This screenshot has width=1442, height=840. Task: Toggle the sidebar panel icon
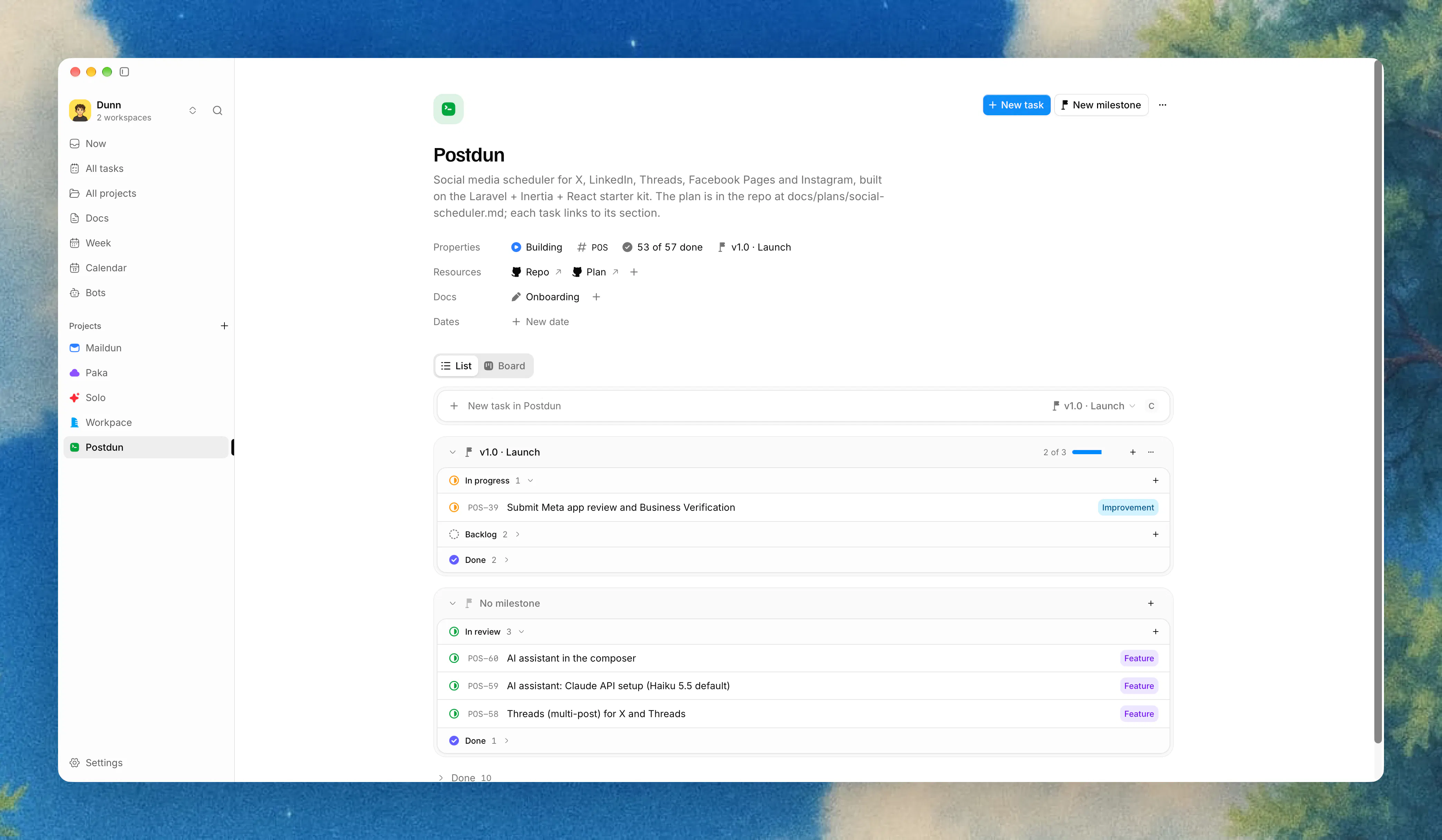[x=124, y=71]
